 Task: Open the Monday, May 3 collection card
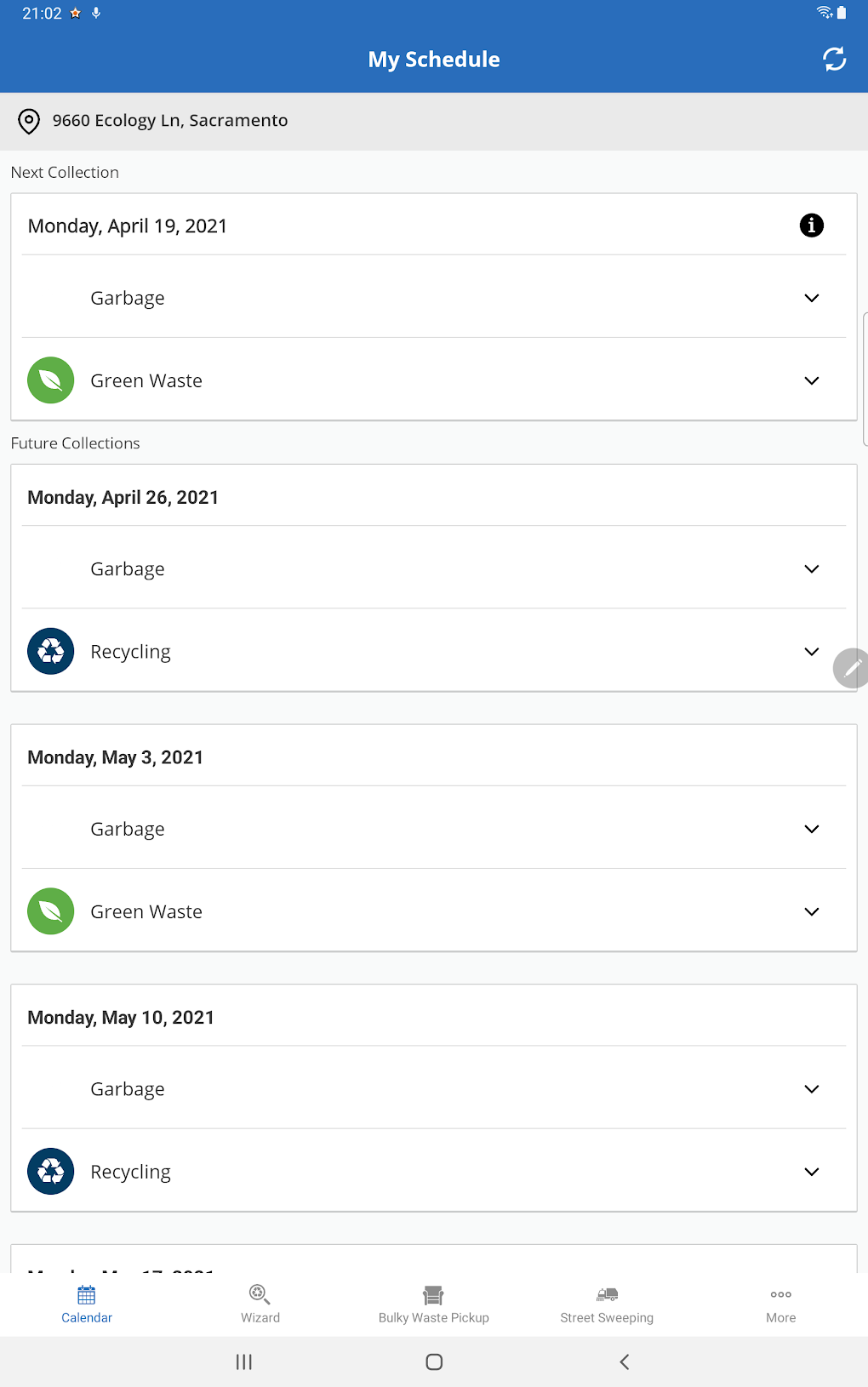point(116,756)
